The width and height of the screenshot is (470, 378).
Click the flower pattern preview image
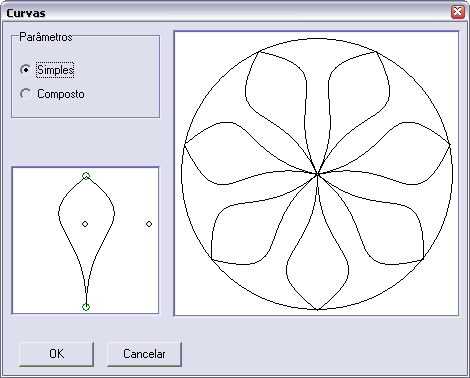click(x=316, y=174)
